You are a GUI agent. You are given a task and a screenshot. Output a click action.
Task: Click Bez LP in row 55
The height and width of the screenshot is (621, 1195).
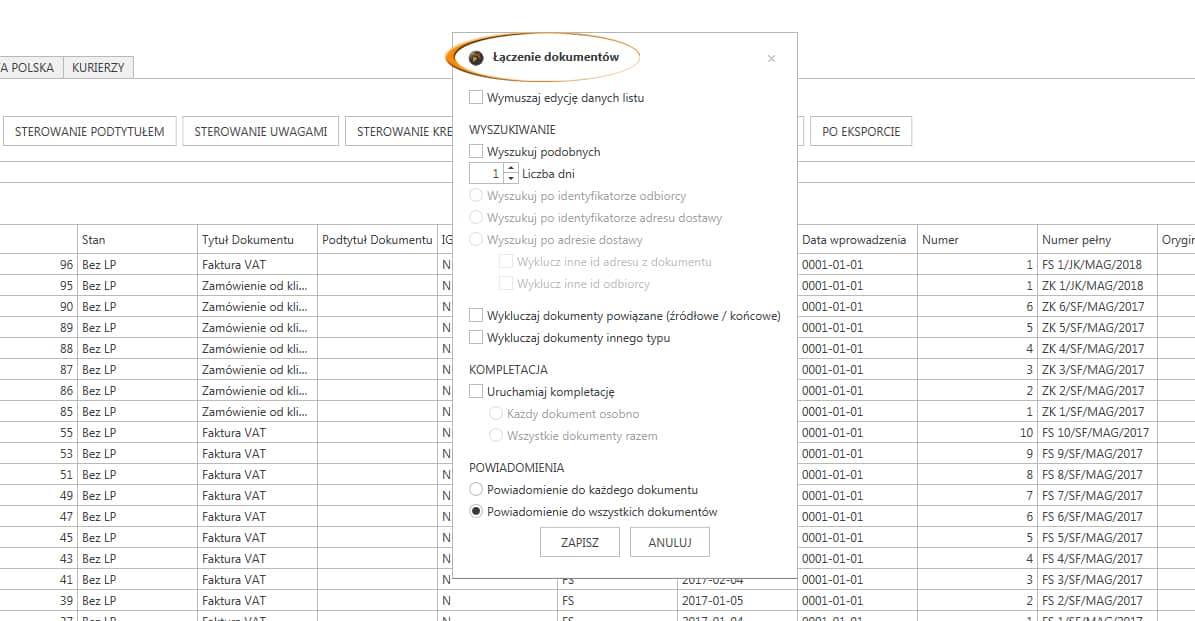coord(137,432)
